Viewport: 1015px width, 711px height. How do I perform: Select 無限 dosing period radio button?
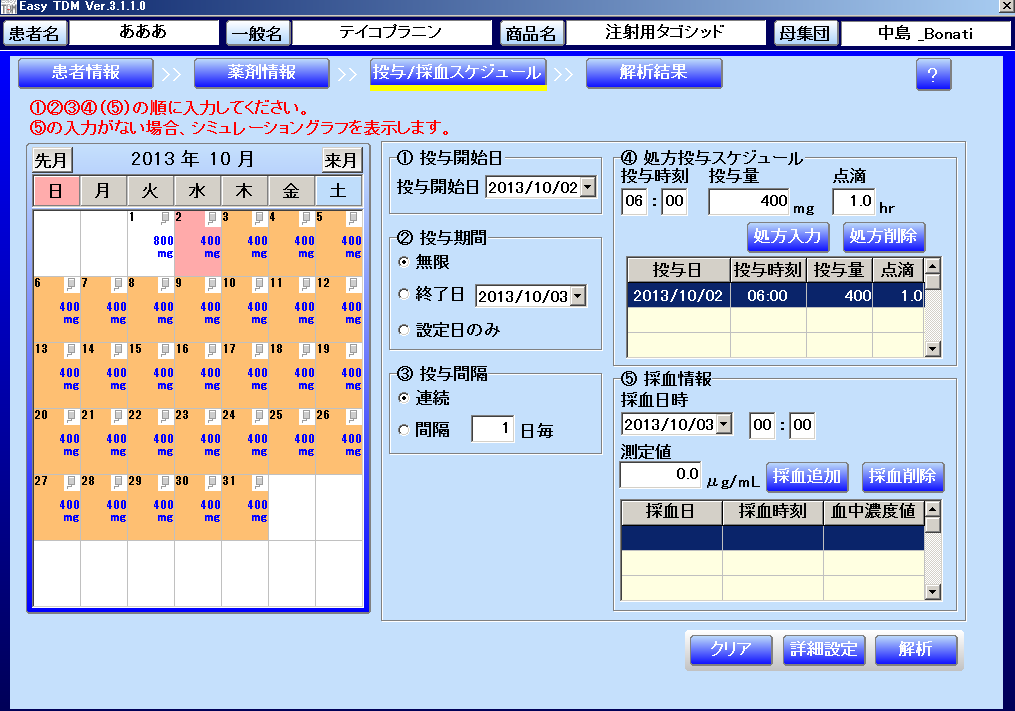coord(404,262)
